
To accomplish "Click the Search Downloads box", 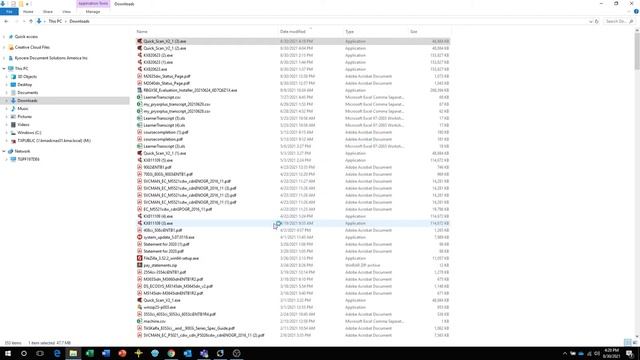I will (x=618, y=21).
